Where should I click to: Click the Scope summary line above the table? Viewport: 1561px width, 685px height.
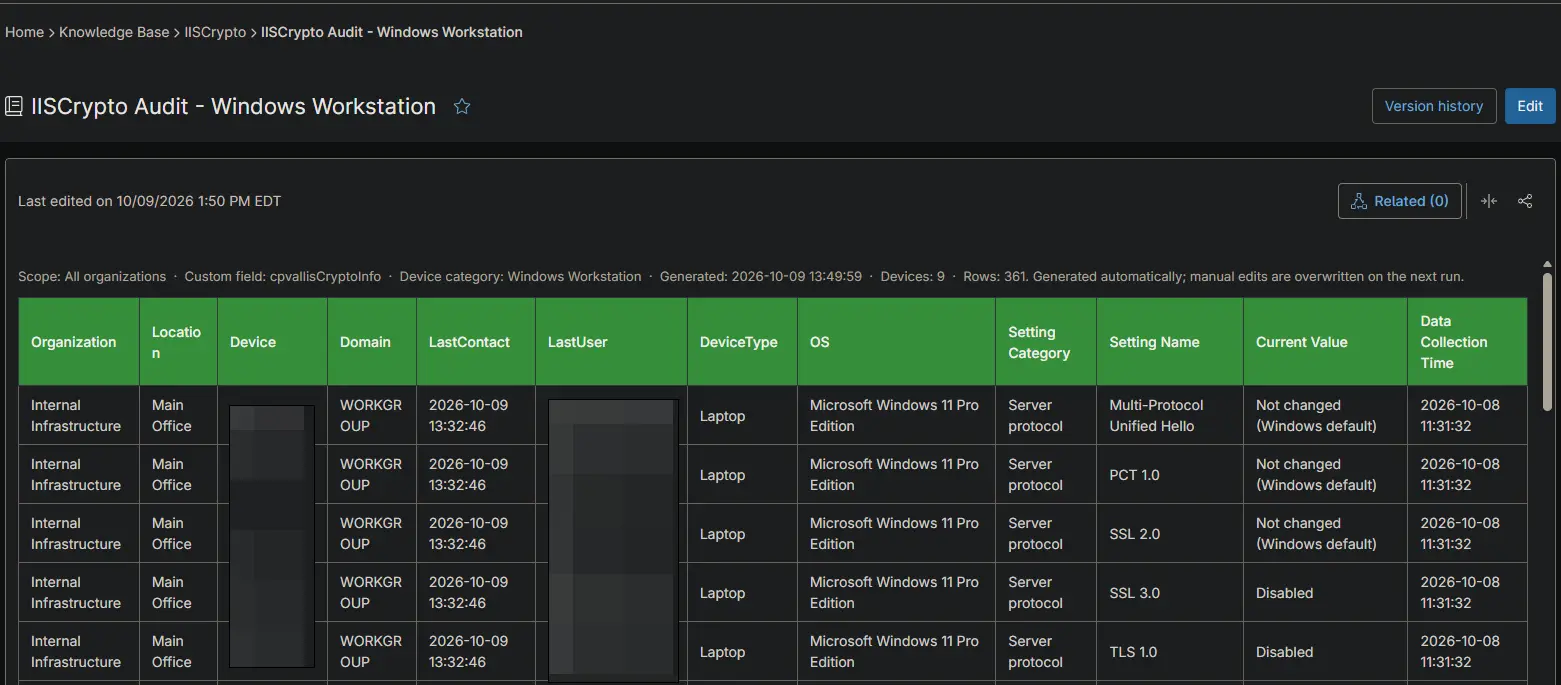(741, 276)
